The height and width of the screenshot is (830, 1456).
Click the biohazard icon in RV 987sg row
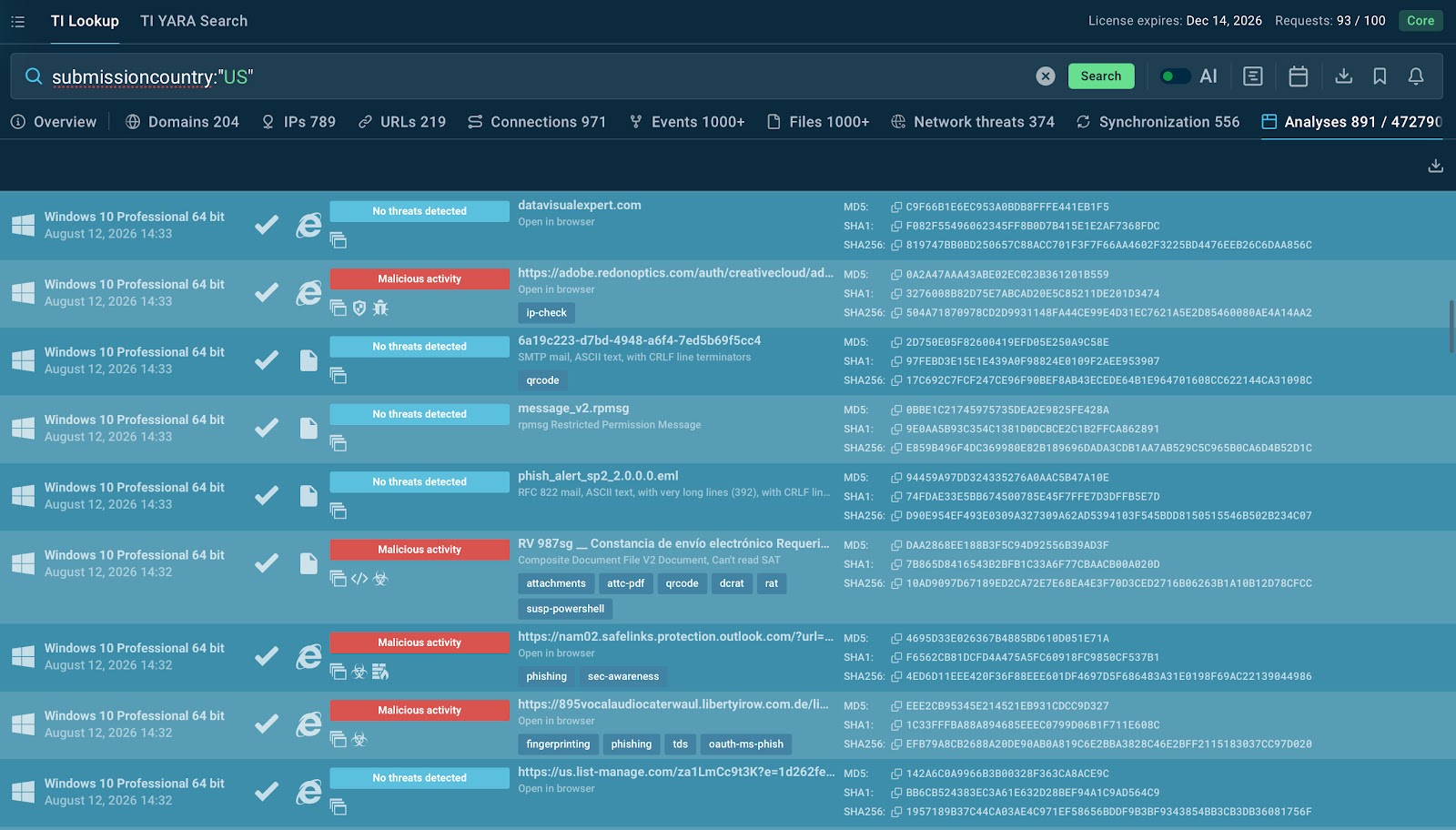point(380,578)
